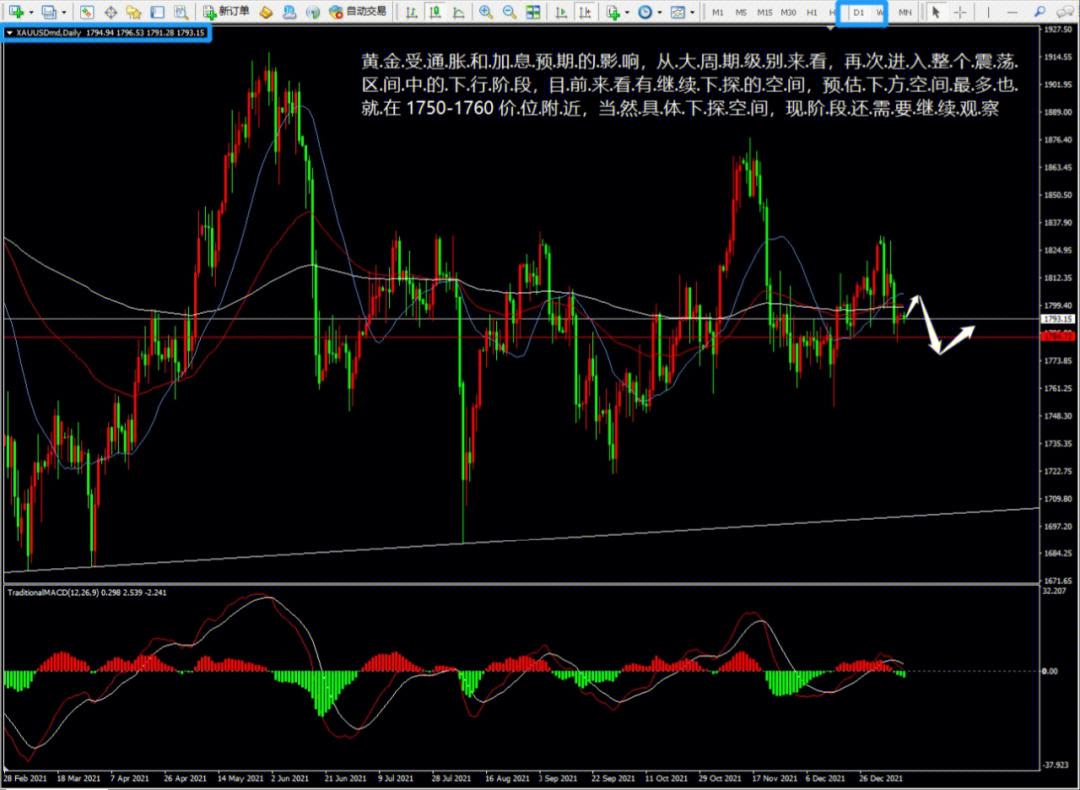
Task: Open the chat bubbles icon
Action: pyautogui.click(x=1065, y=12)
